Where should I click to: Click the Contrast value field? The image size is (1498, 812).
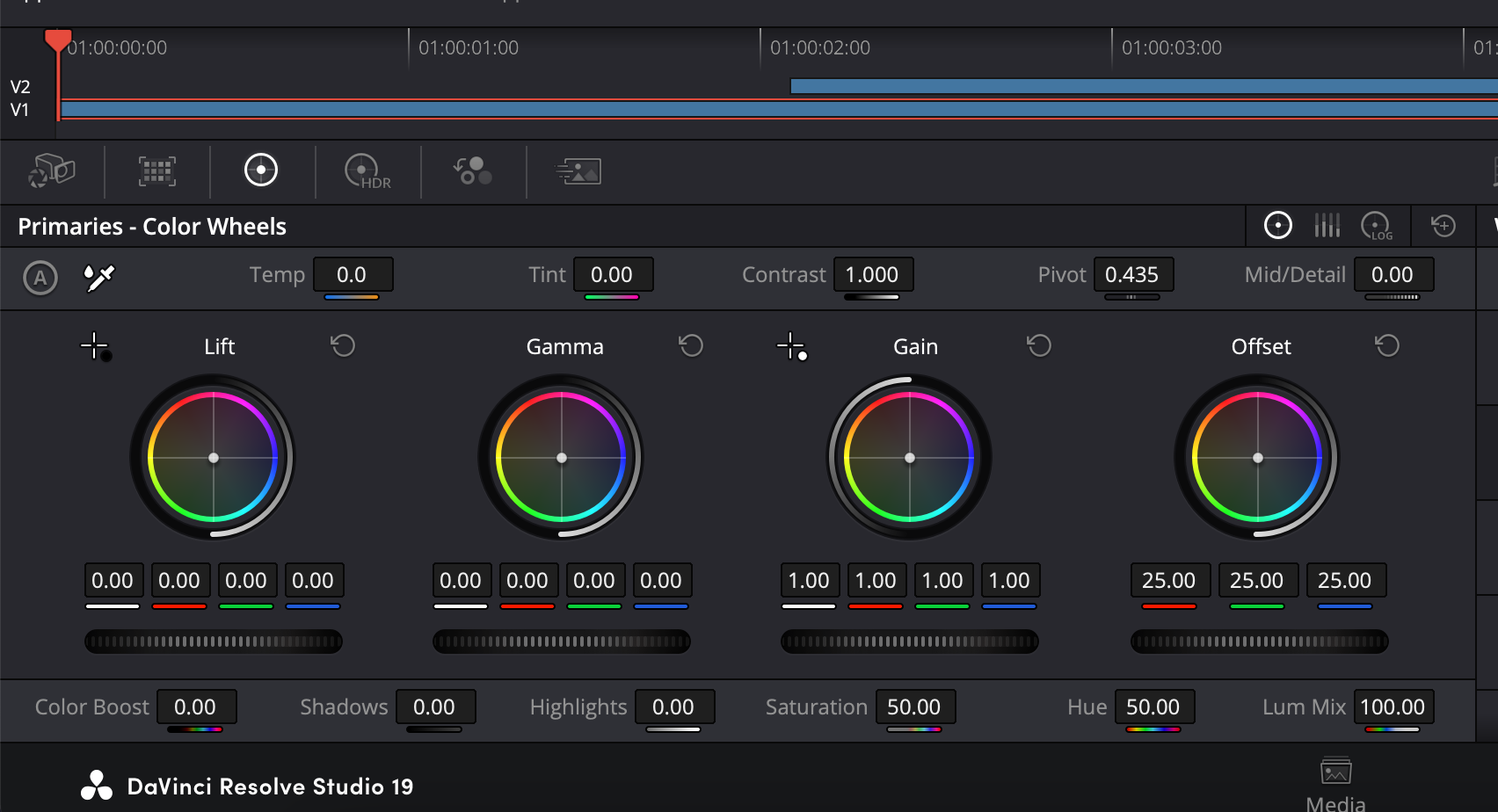(x=872, y=274)
